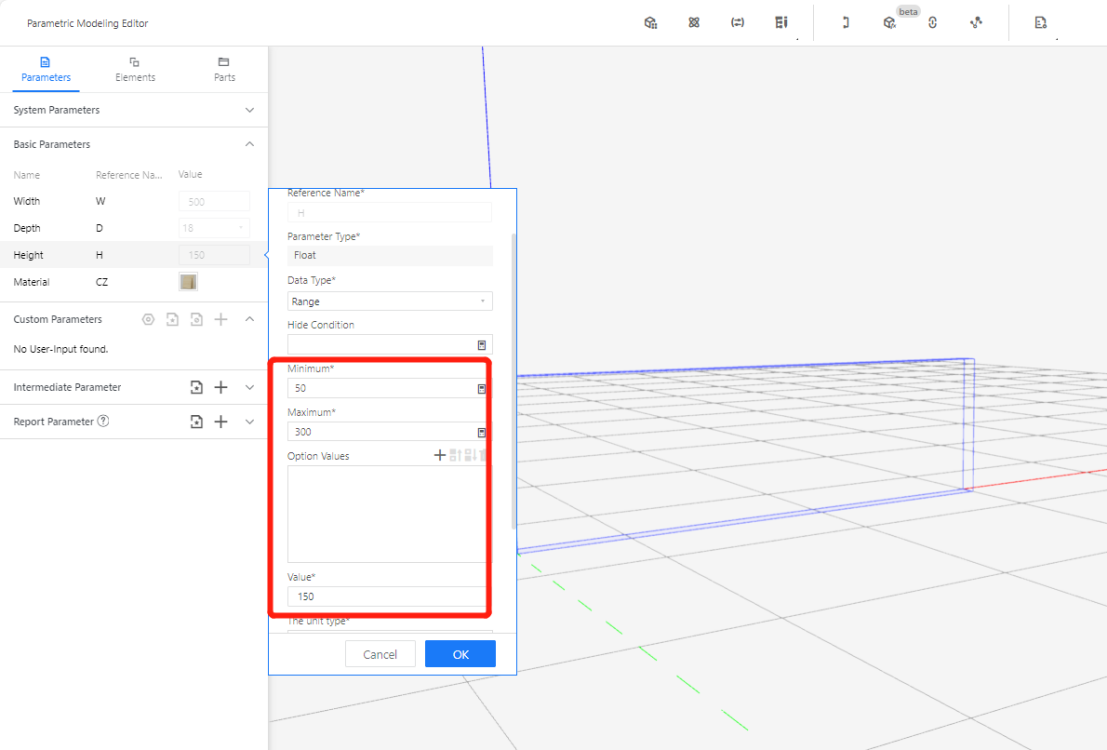Collapse the Basic Parameters section
The height and width of the screenshot is (750, 1107).
(250, 144)
